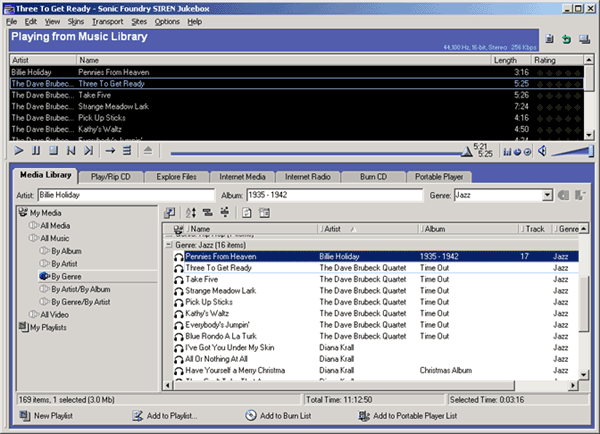Screen dimensions: 600x434
Task: Open the Options menu
Action: (167, 22)
